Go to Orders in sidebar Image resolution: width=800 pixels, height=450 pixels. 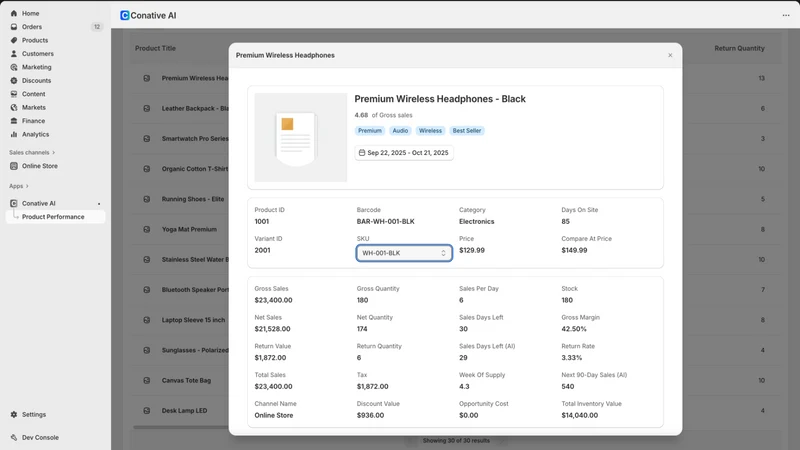pyautogui.click(x=32, y=27)
